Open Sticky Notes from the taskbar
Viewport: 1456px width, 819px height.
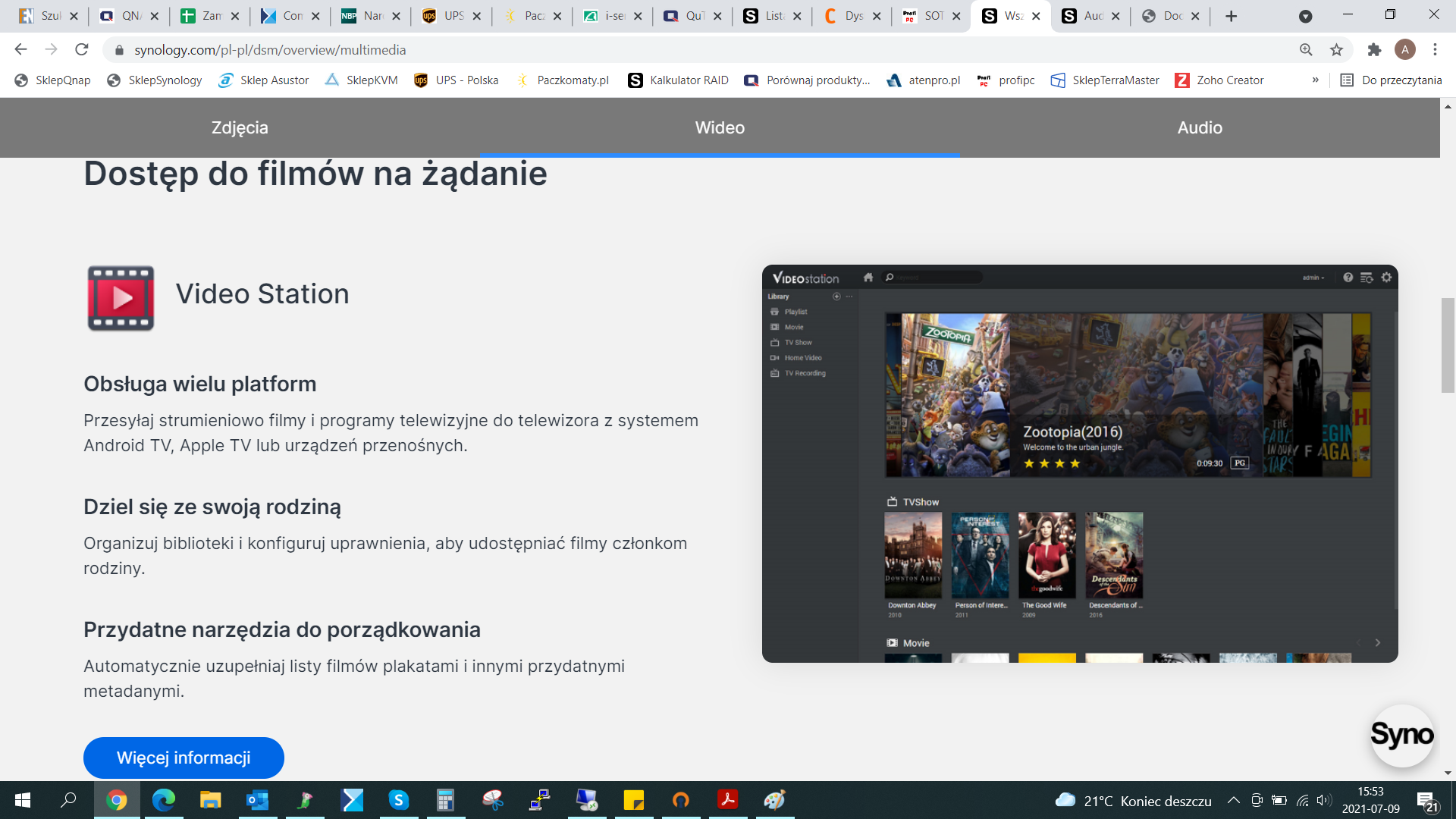coord(633,800)
